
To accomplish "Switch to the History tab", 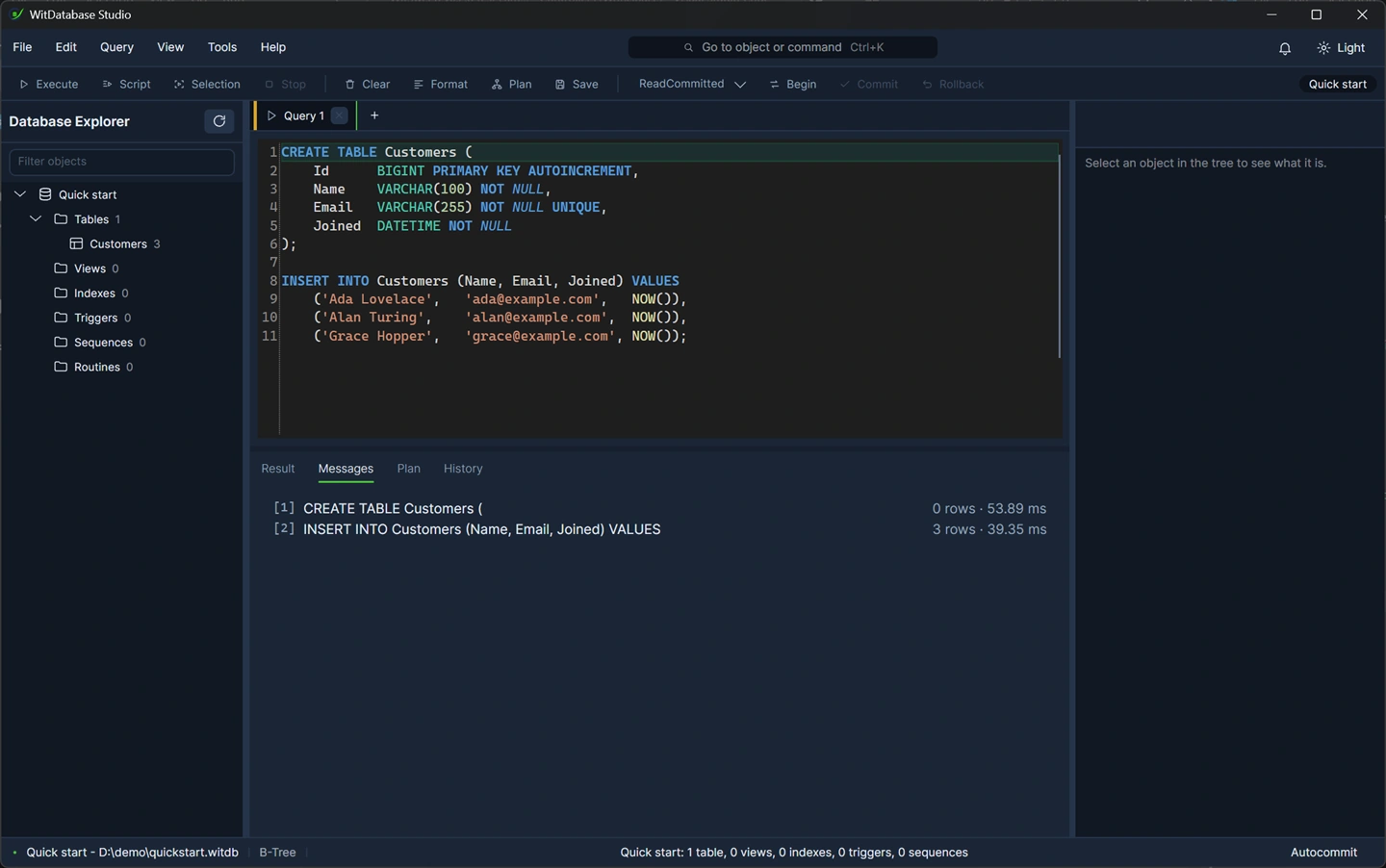I will point(463,469).
